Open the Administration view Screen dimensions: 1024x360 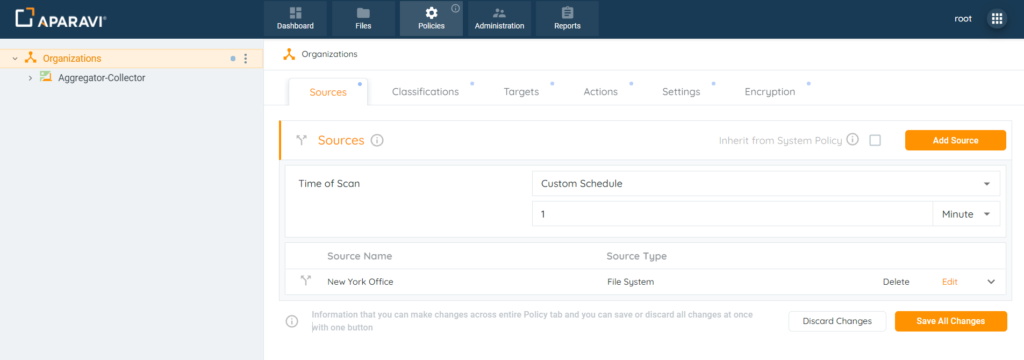click(499, 18)
